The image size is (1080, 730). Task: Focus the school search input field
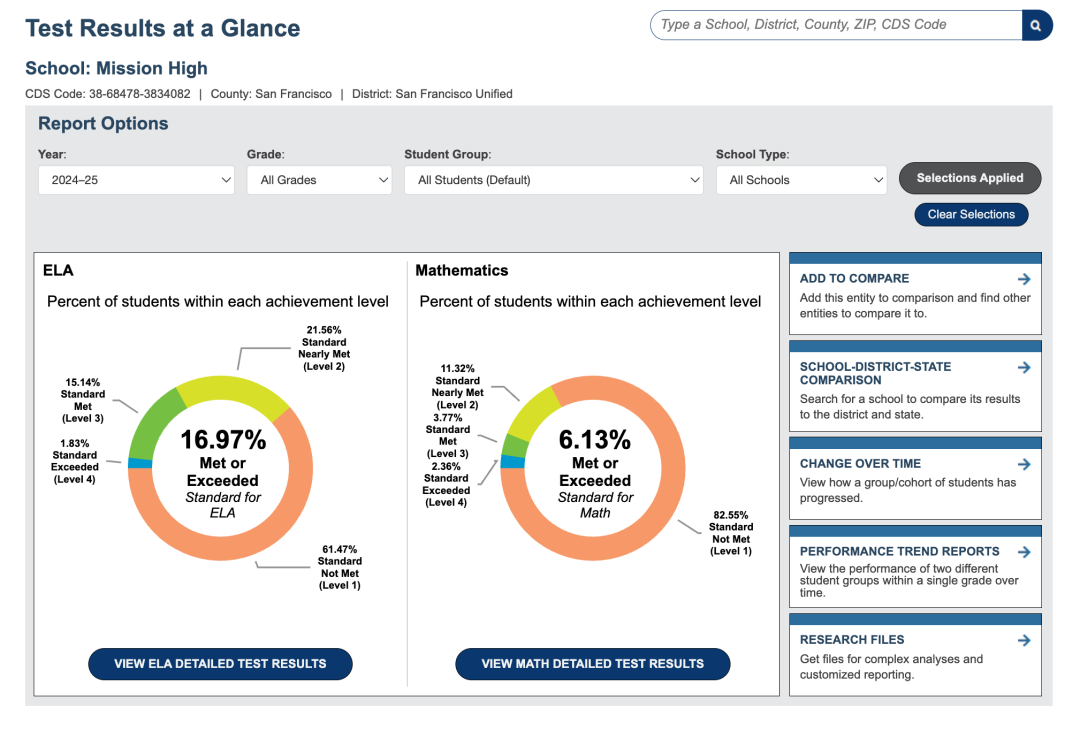836,25
